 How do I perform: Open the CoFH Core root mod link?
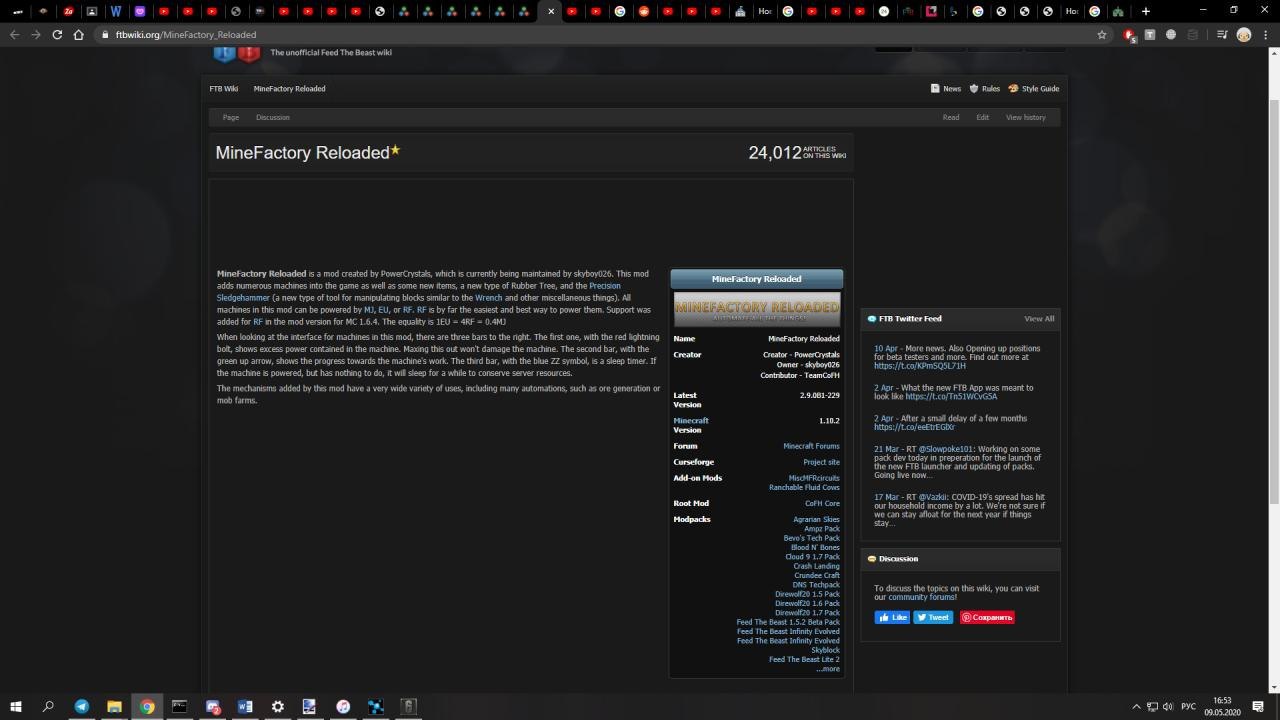[822, 503]
